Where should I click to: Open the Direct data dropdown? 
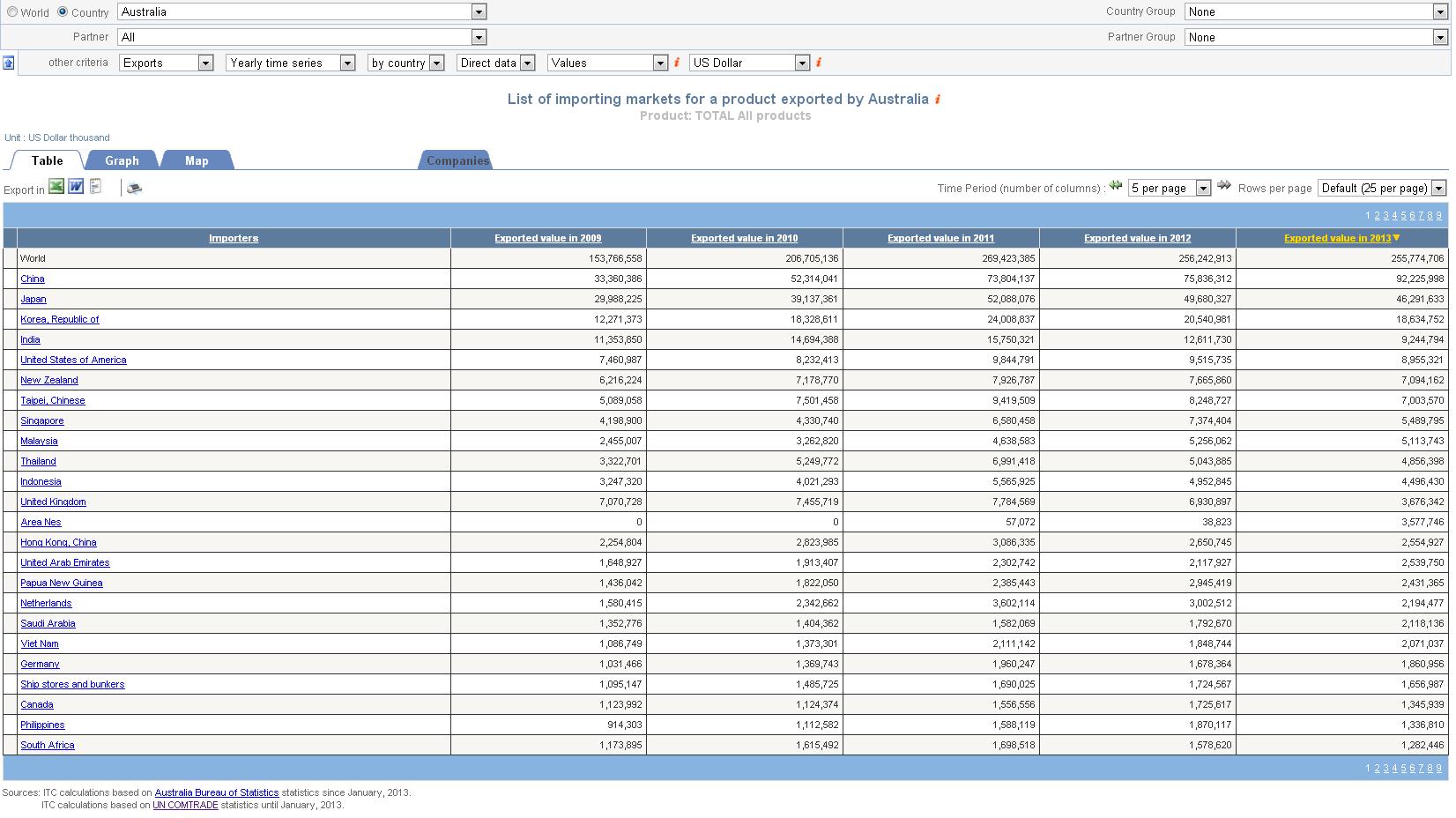point(495,63)
